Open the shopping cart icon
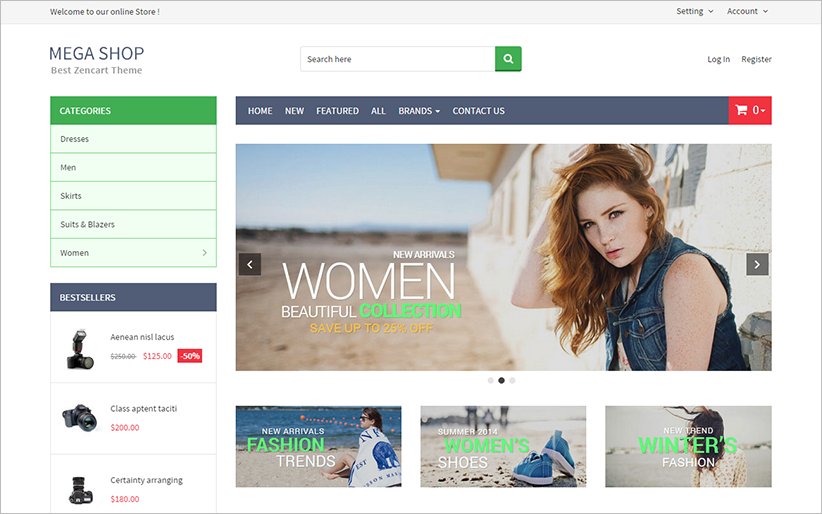822x514 pixels. click(741, 110)
